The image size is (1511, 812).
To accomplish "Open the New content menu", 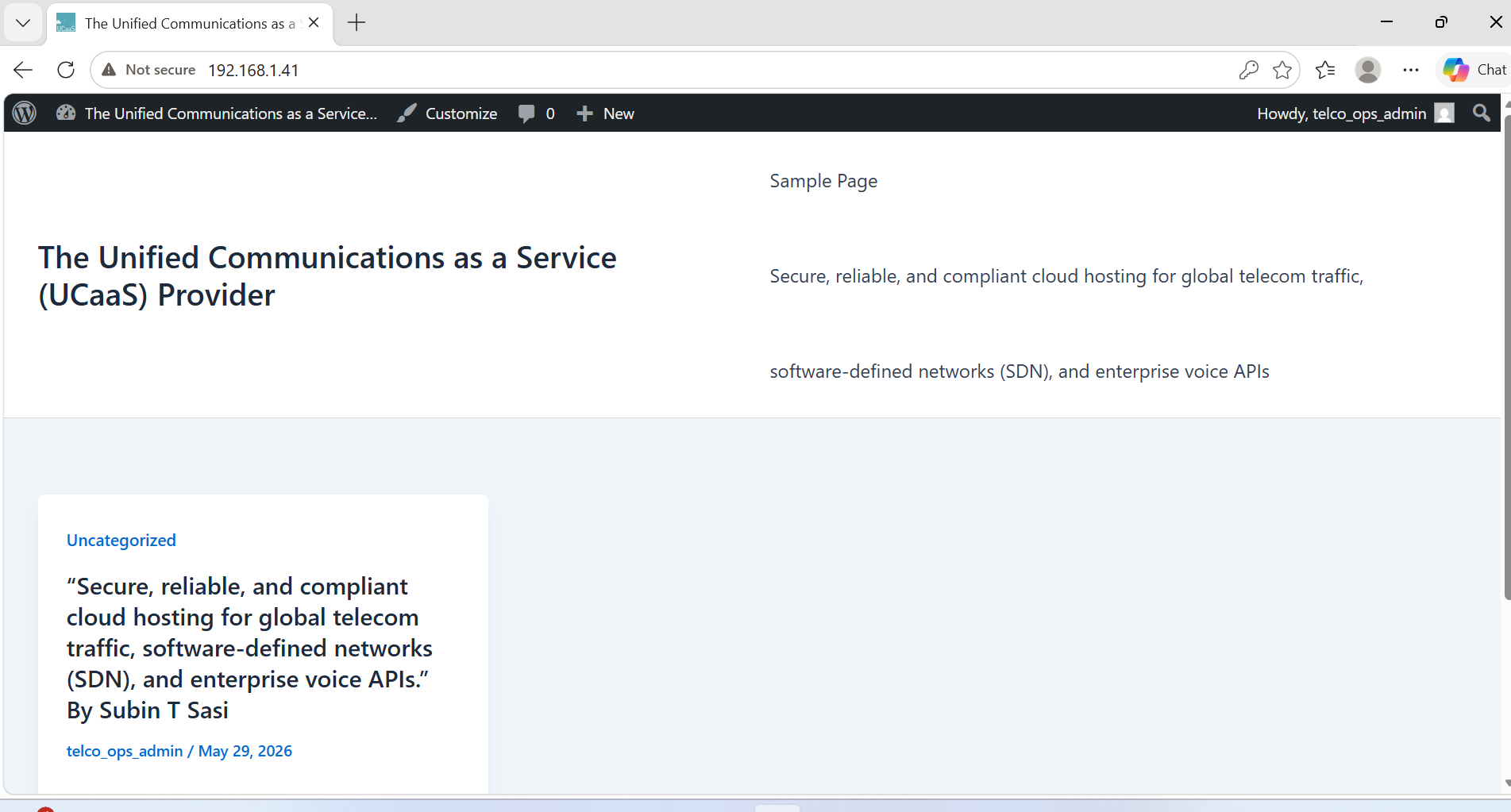I will [605, 114].
